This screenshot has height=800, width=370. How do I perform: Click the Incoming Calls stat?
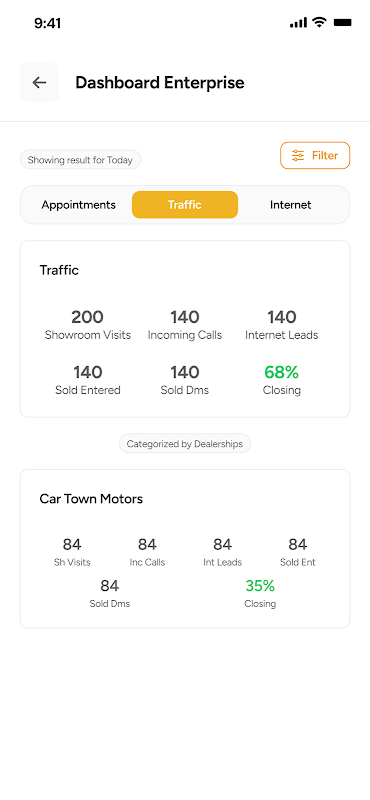tap(185, 324)
